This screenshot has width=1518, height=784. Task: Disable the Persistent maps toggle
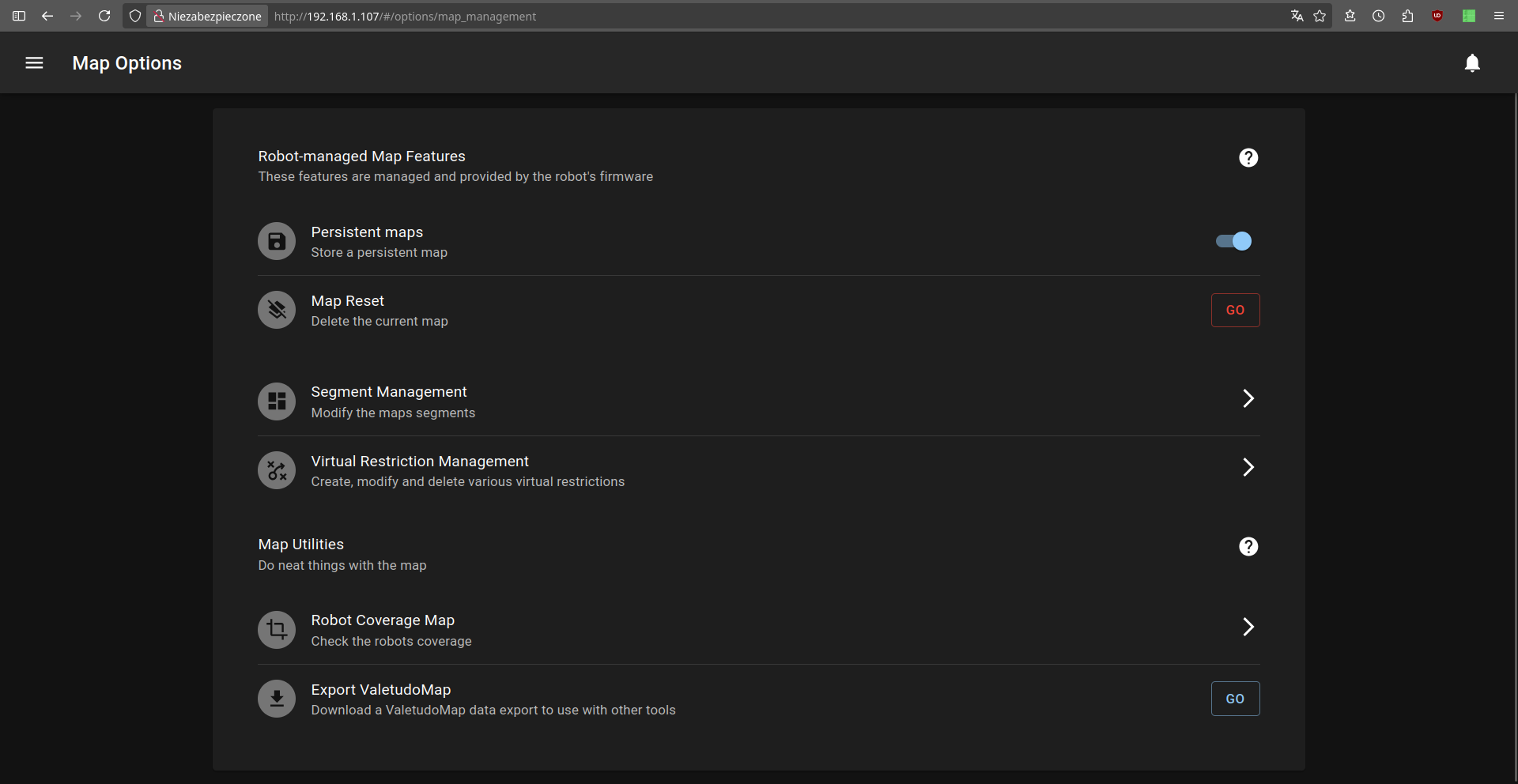point(1233,241)
